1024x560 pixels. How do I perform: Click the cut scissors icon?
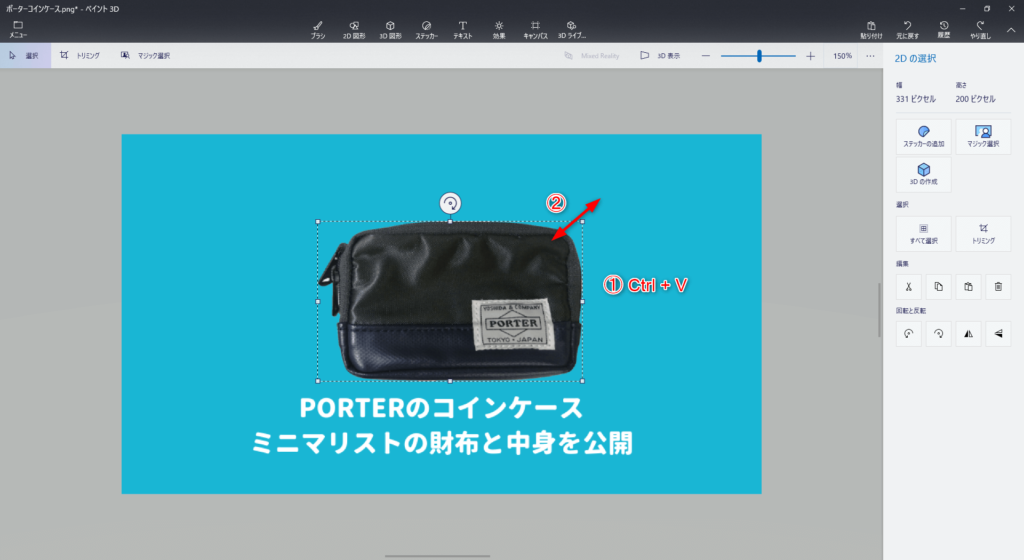908,287
